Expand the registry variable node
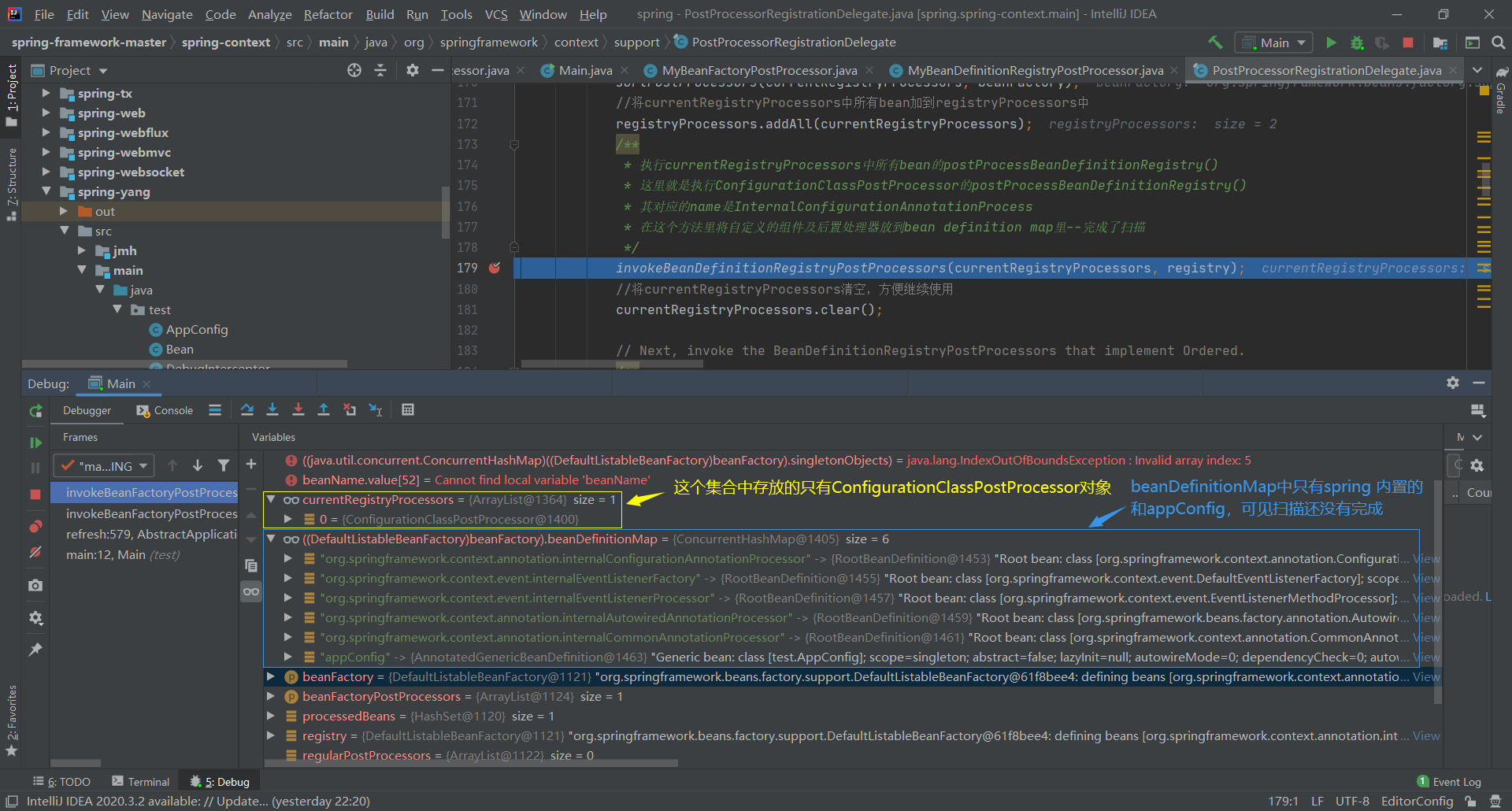Image resolution: width=1512 pixels, height=811 pixels. 271,735
